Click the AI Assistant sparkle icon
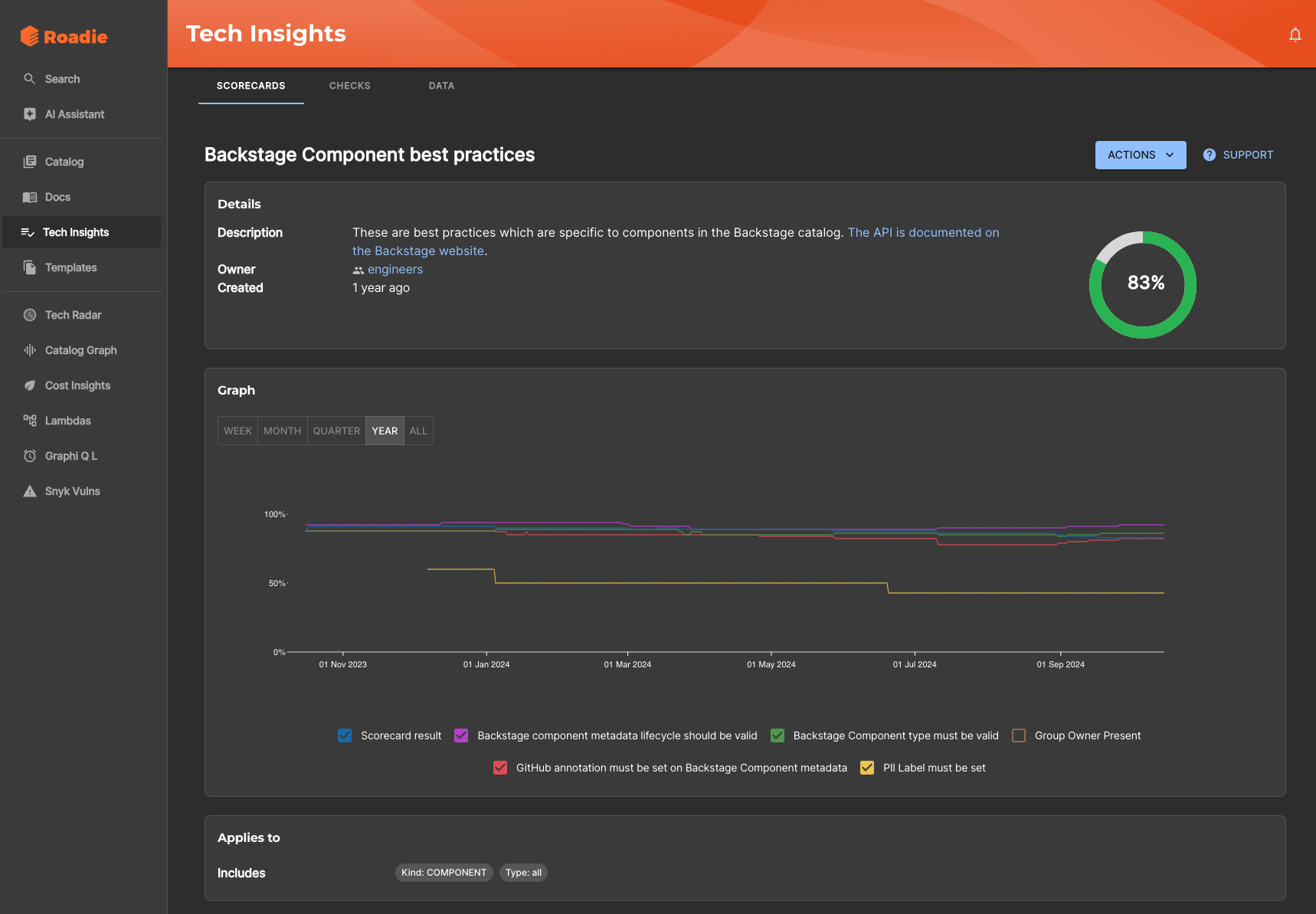The height and width of the screenshot is (914, 1316). tap(30, 114)
